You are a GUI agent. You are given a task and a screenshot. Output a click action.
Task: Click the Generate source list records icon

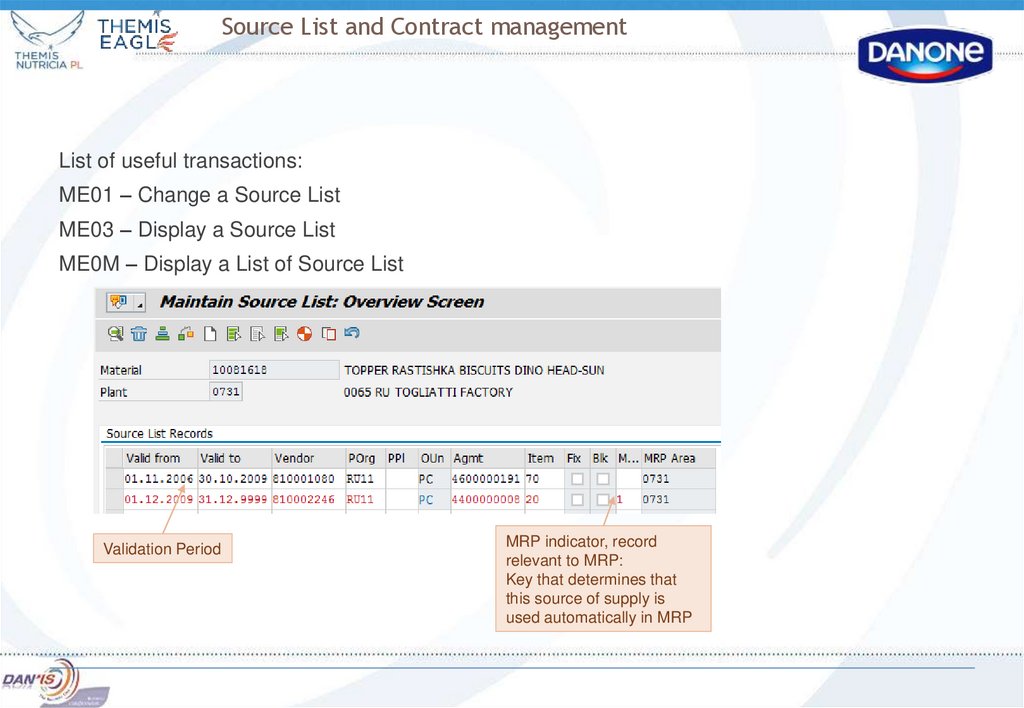(185, 333)
